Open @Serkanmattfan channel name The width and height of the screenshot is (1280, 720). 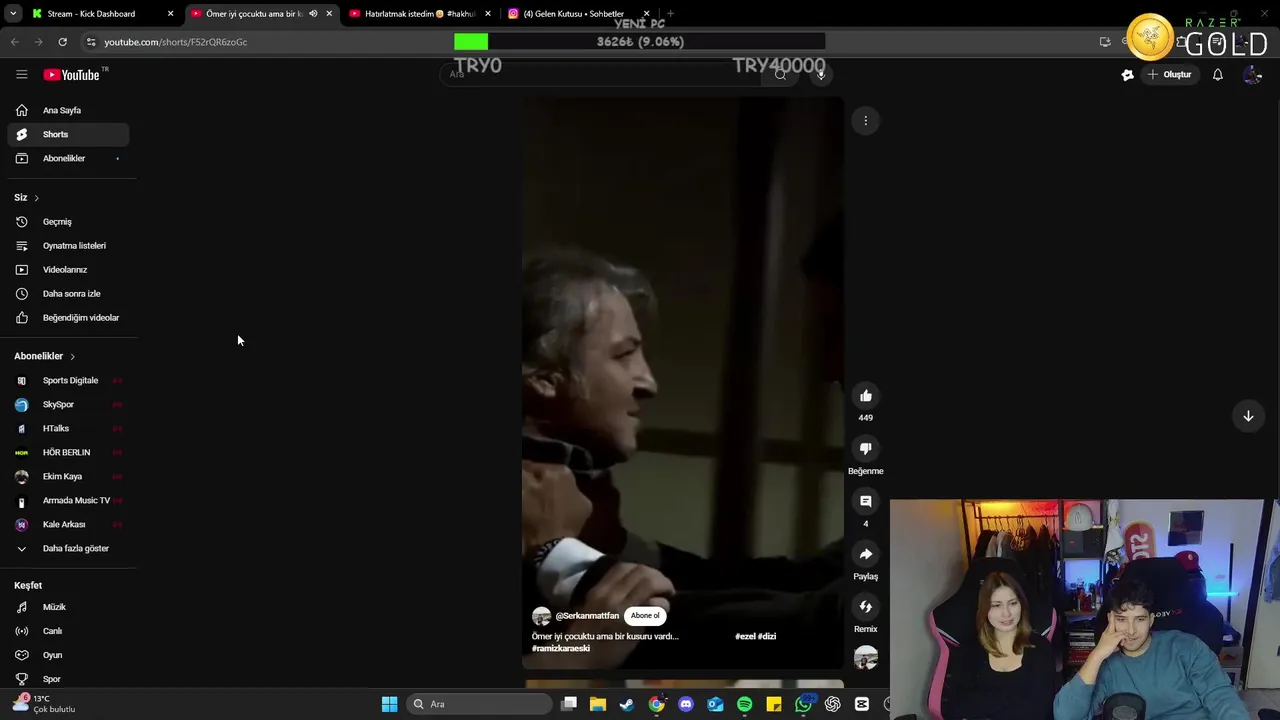pos(587,616)
